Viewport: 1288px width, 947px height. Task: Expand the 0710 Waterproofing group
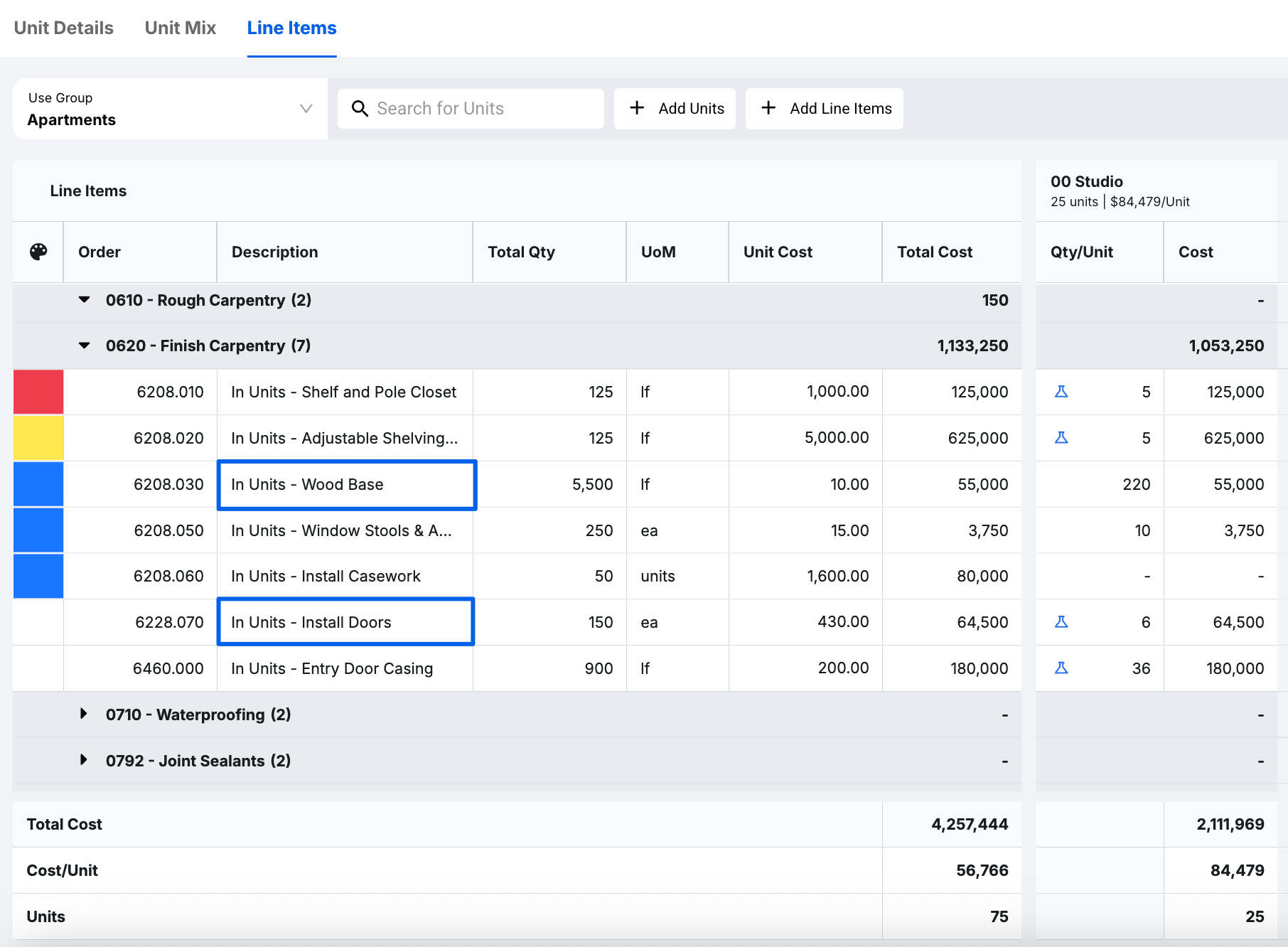(x=84, y=714)
